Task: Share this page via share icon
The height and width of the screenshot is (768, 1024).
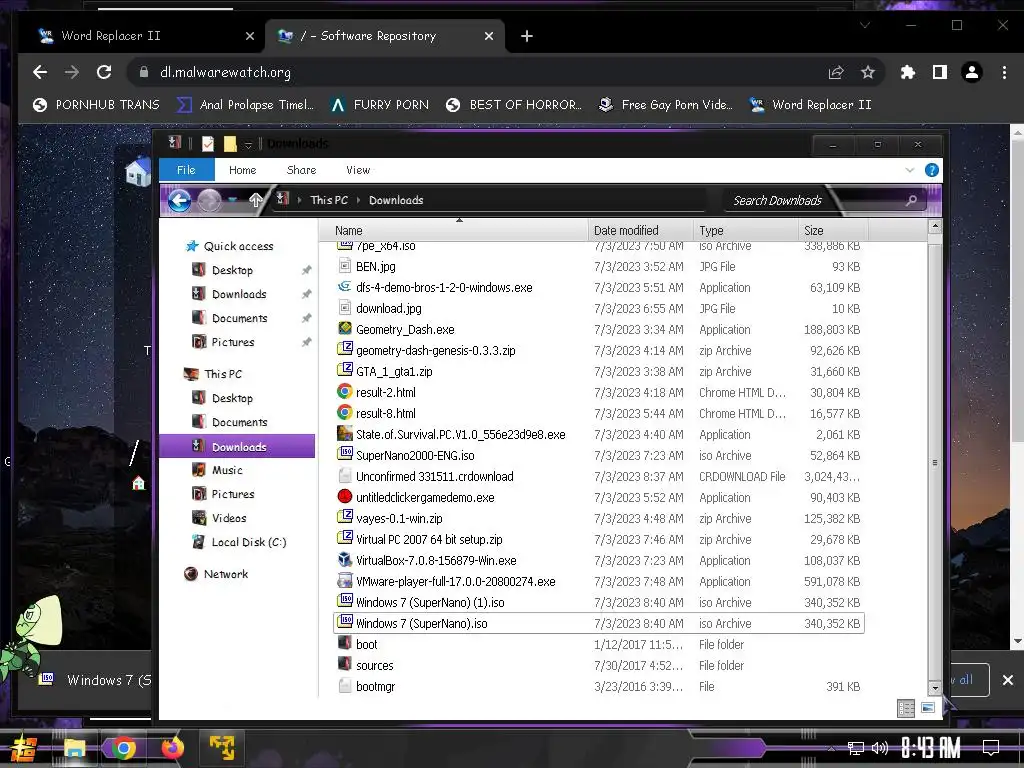Action: point(836,72)
